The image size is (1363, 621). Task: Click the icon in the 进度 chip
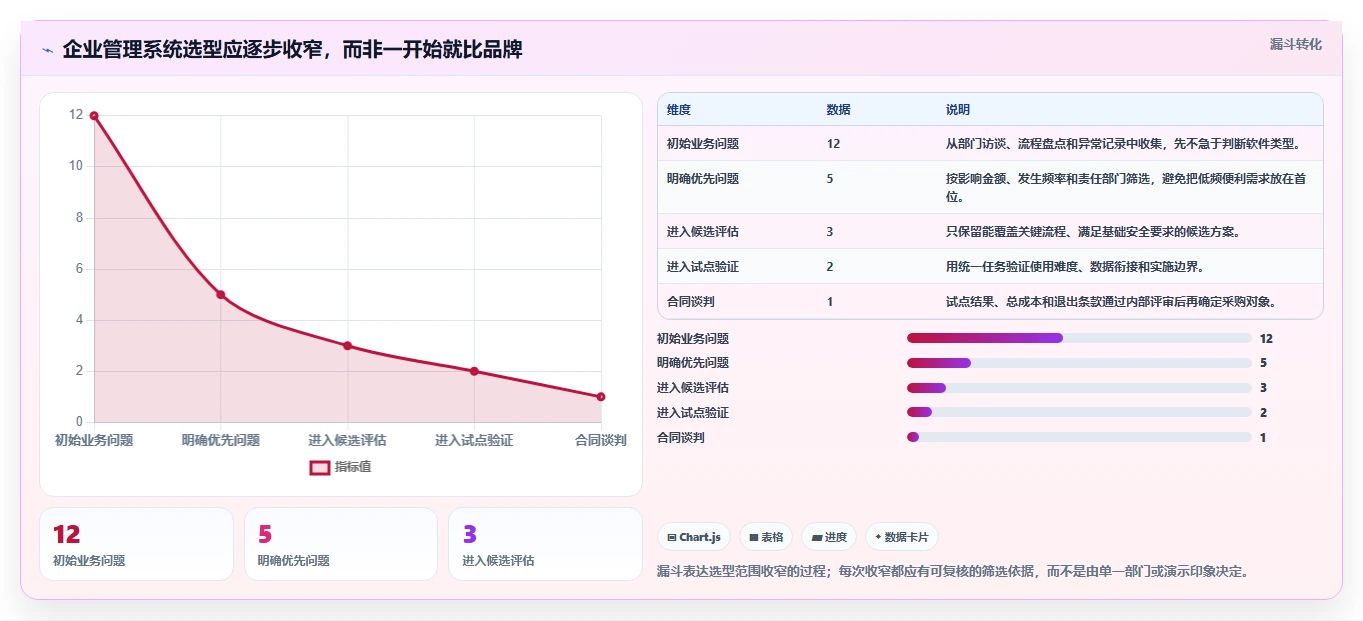817,537
